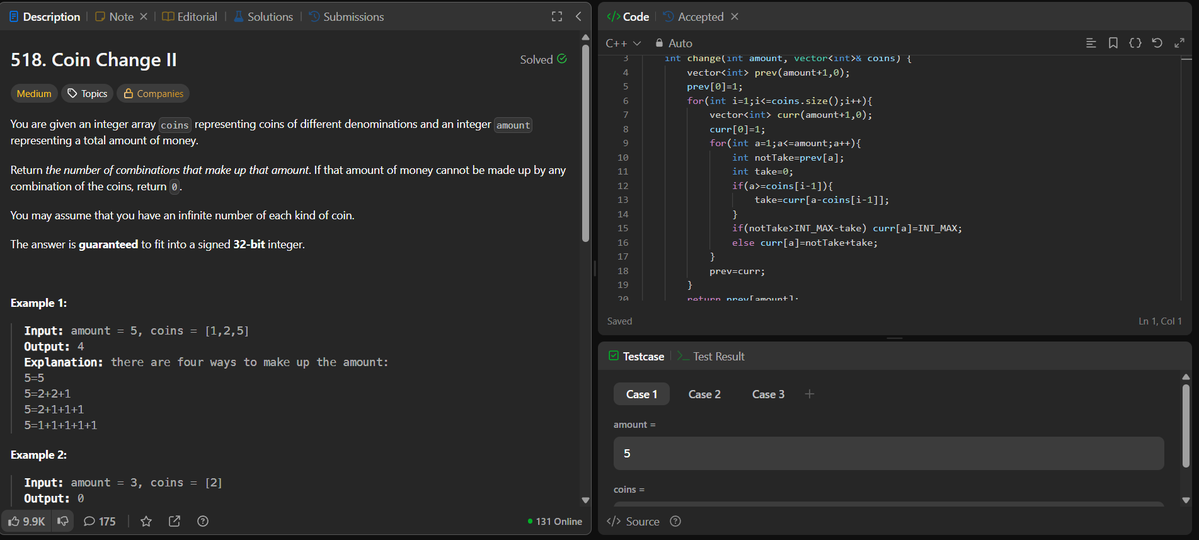
Task: Click the Medium difficulty tag
Action: 34,93
